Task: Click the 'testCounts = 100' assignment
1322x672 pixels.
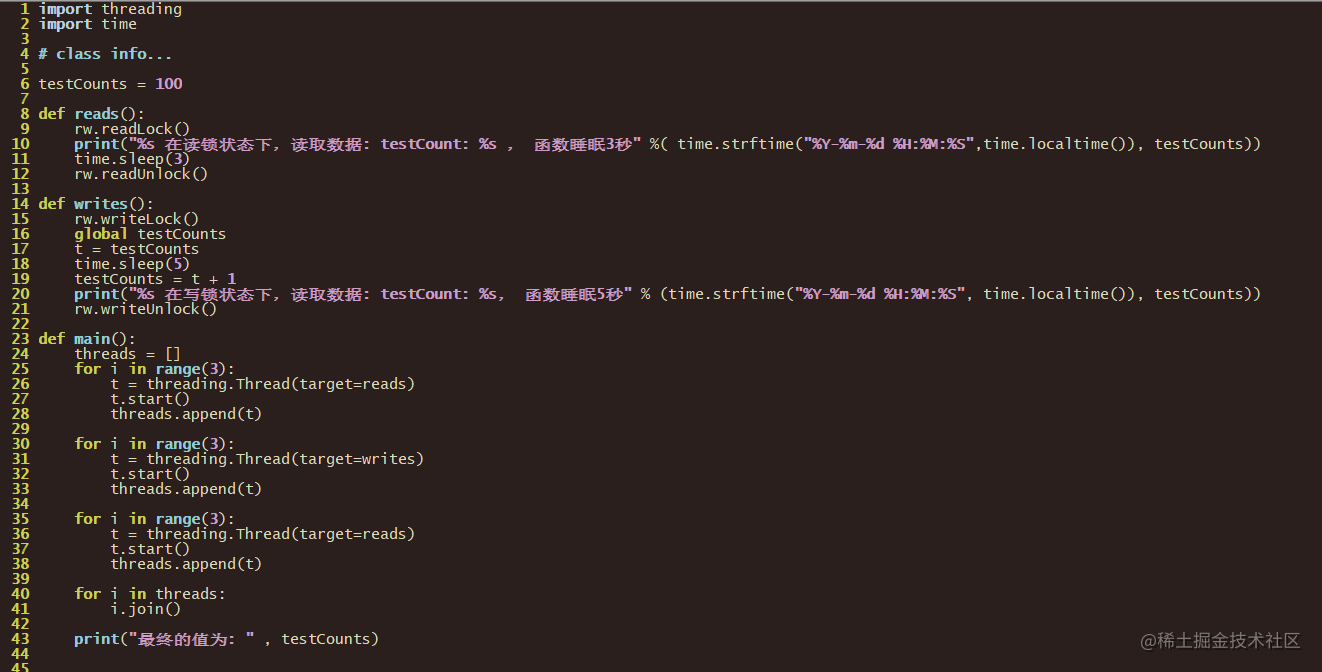Action: point(110,84)
